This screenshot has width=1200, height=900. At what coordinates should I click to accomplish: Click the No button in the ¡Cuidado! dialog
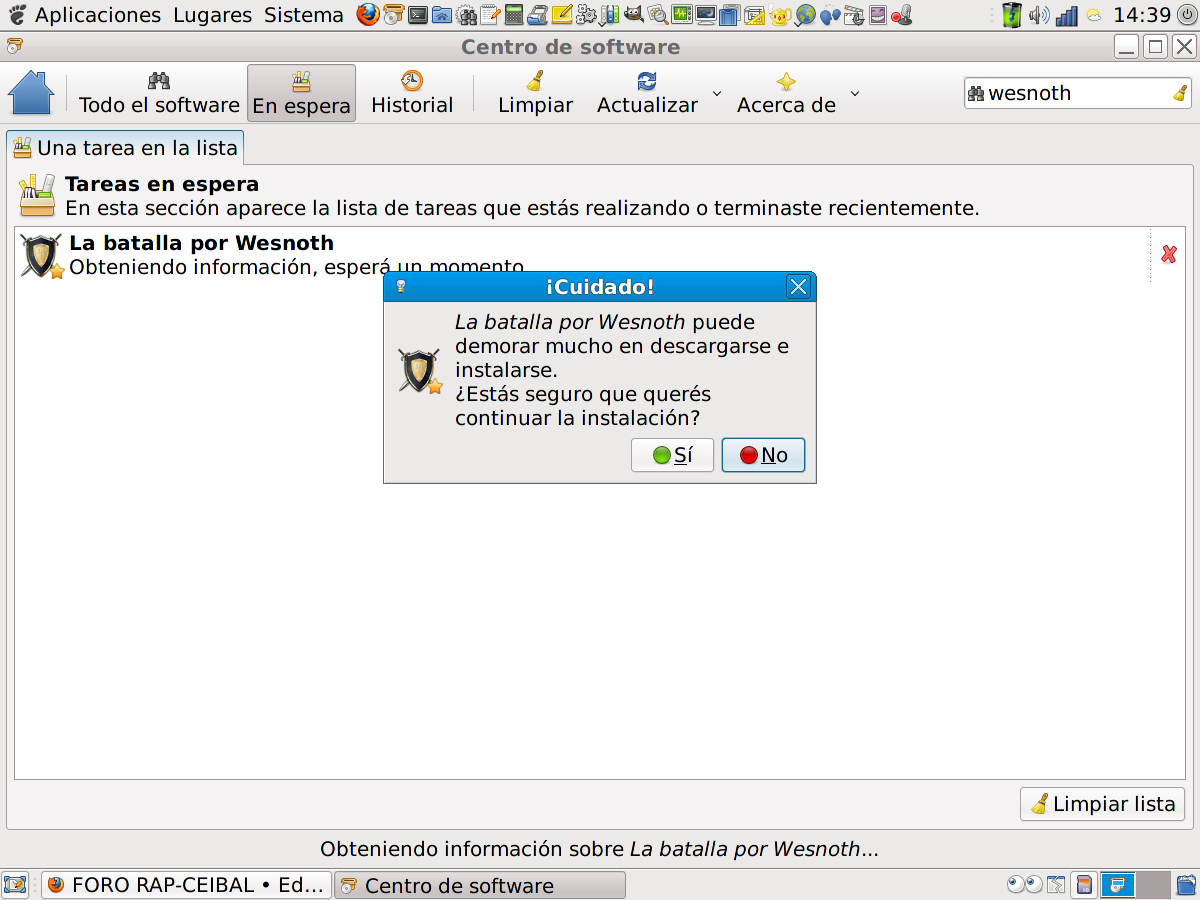(763, 455)
